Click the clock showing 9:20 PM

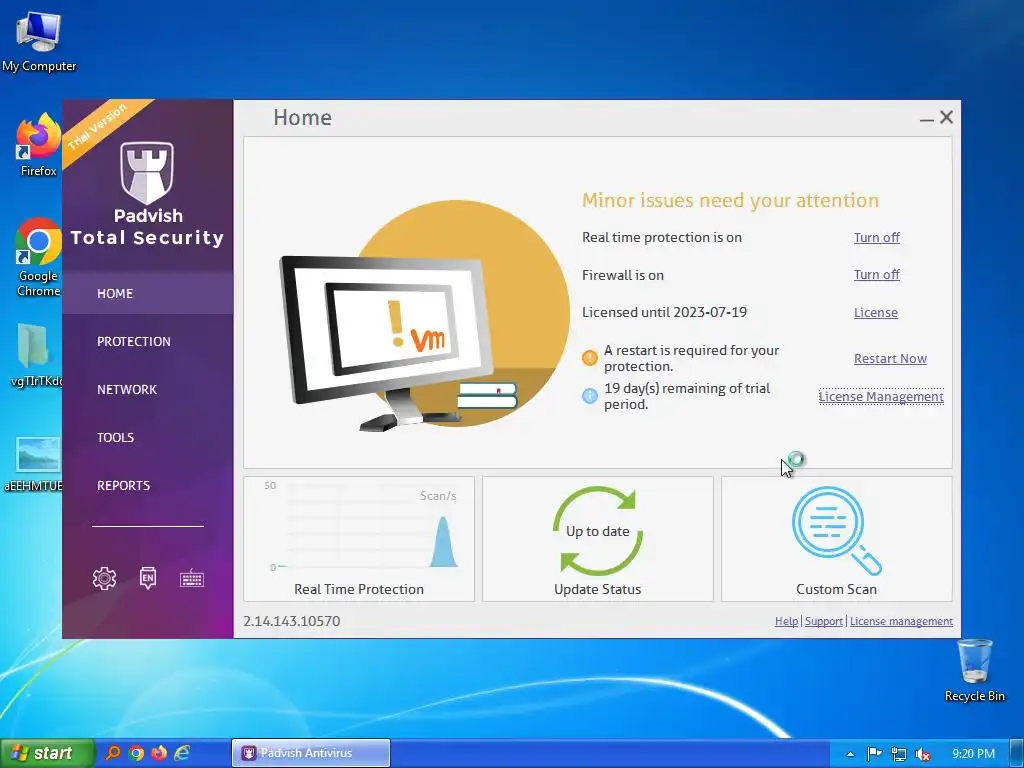point(973,754)
